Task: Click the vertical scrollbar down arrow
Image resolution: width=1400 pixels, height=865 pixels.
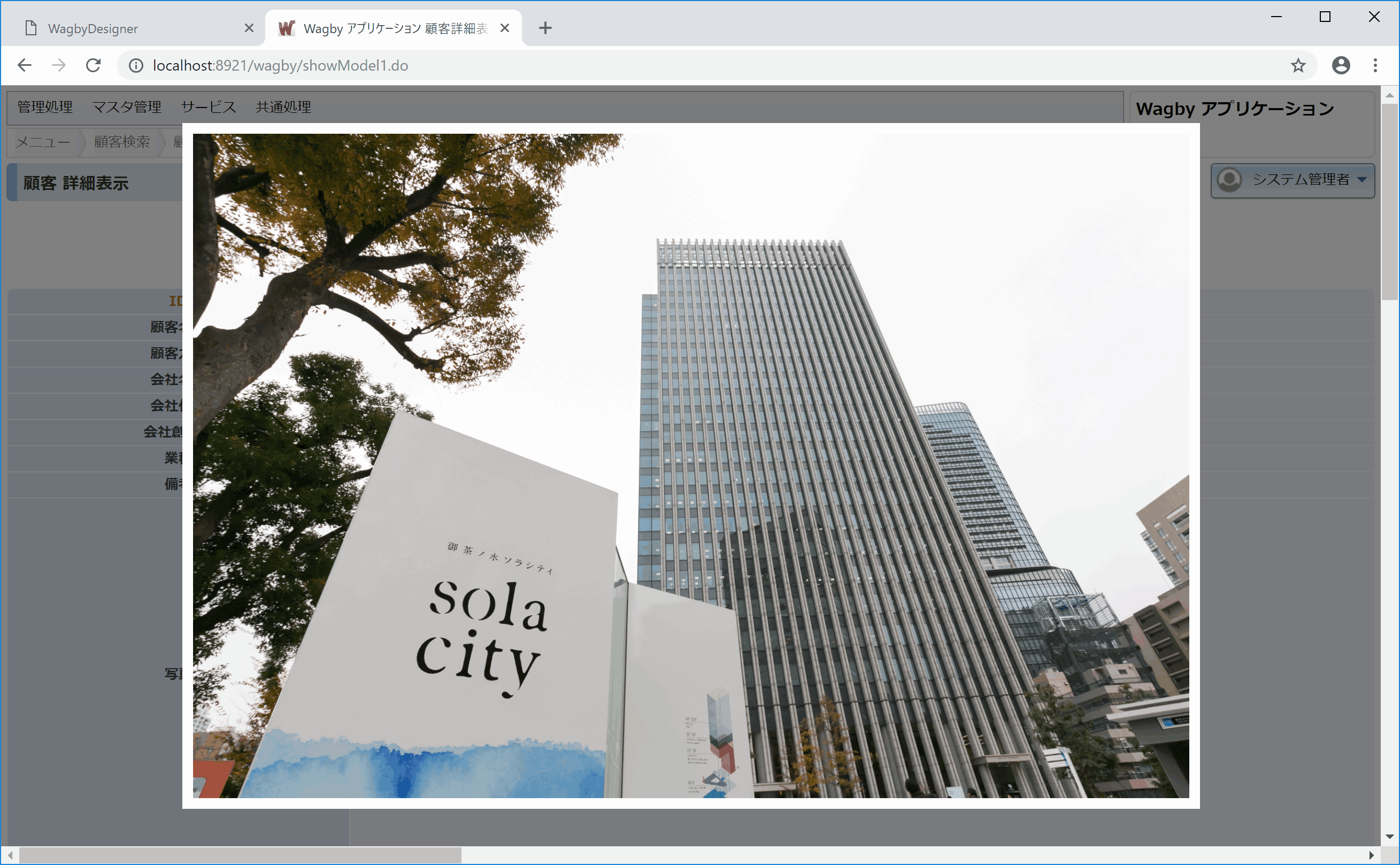Action: (1390, 837)
